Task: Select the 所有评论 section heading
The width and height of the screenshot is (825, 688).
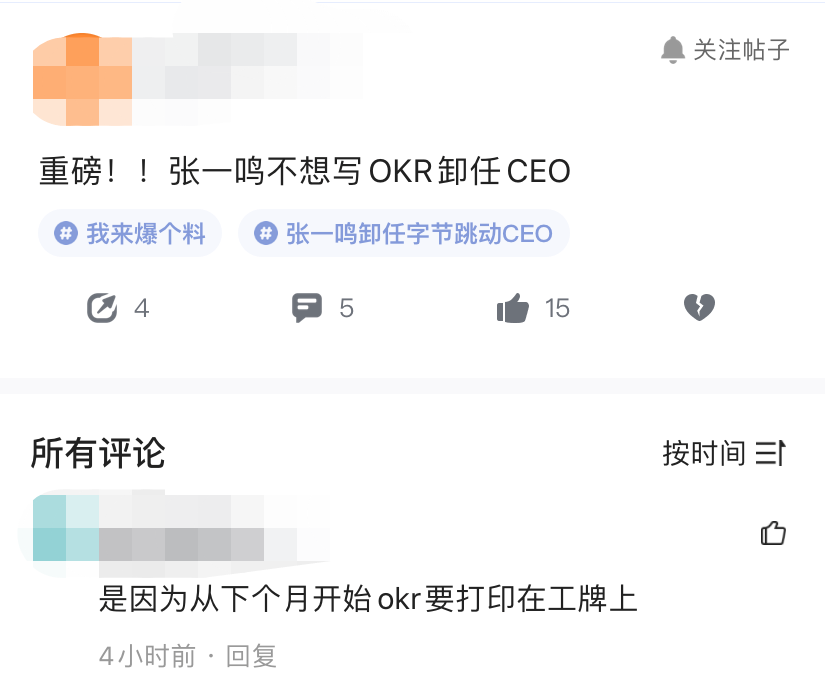Action: point(98,453)
